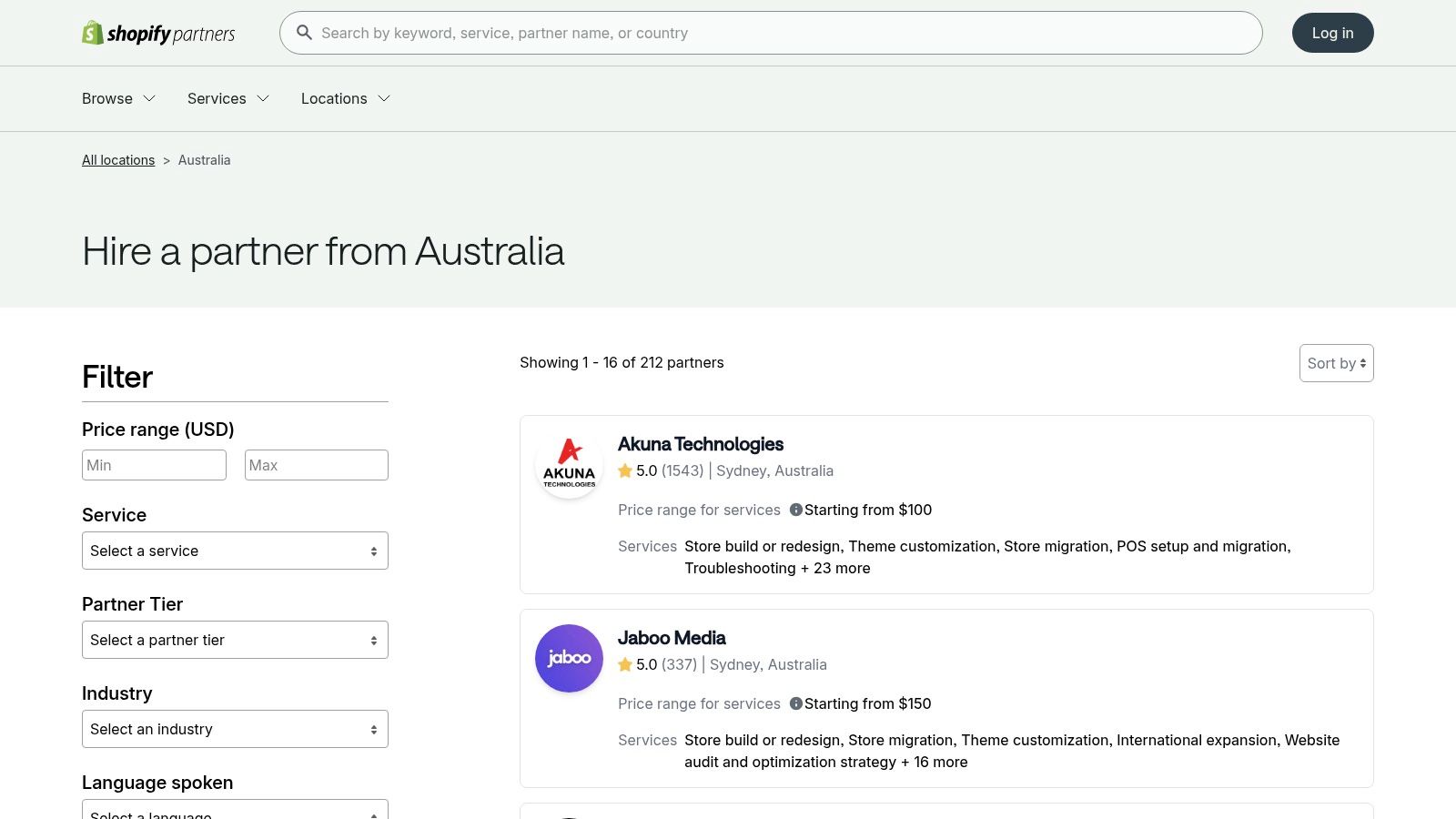
Task: Go to All locations breadcrumb link
Action: pyautogui.click(x=118, y=160)
